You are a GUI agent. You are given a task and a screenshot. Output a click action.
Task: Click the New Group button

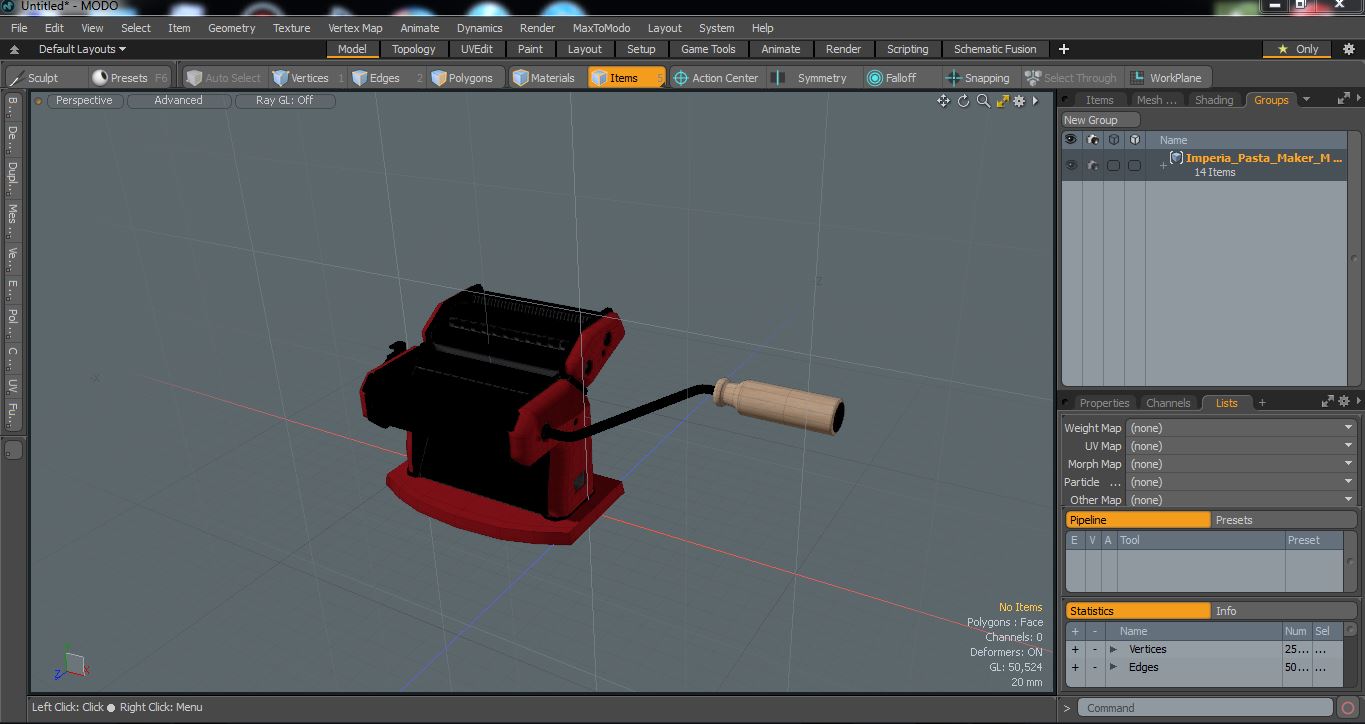pos(1100,120)
